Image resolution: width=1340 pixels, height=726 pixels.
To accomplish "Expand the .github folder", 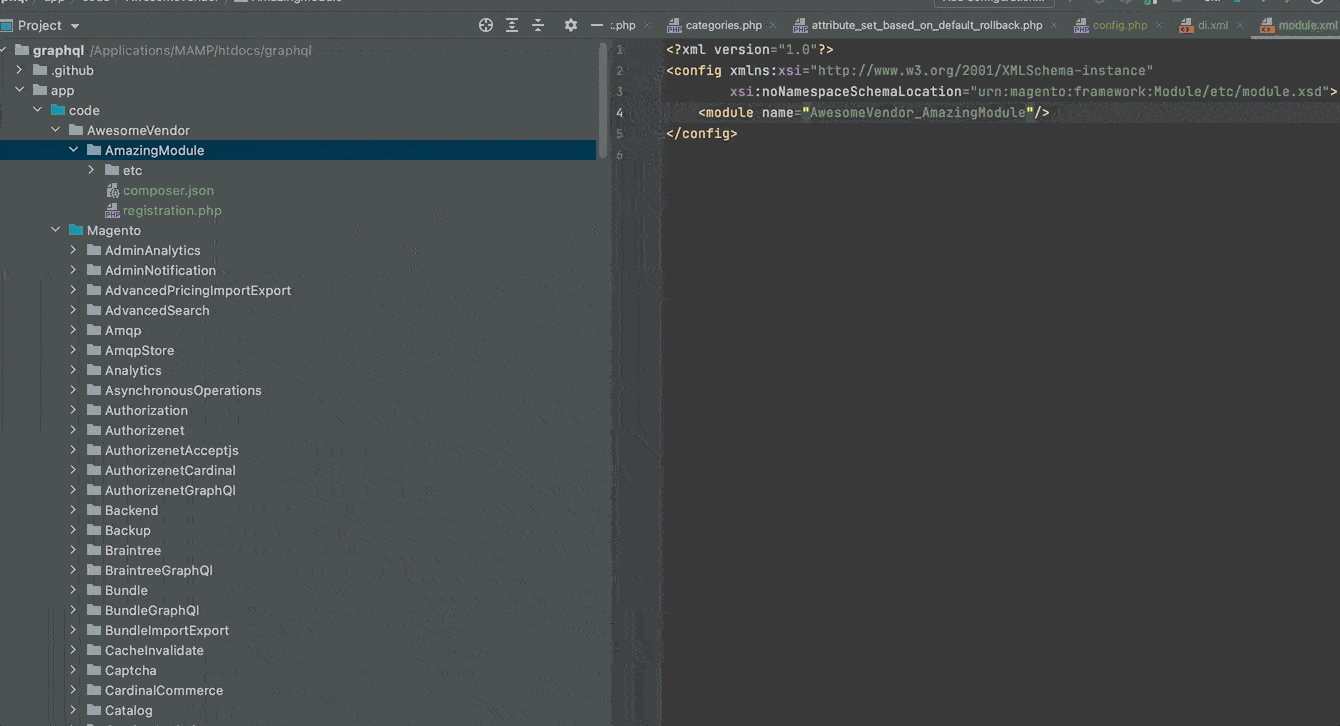I will click(x=20, y=70).
